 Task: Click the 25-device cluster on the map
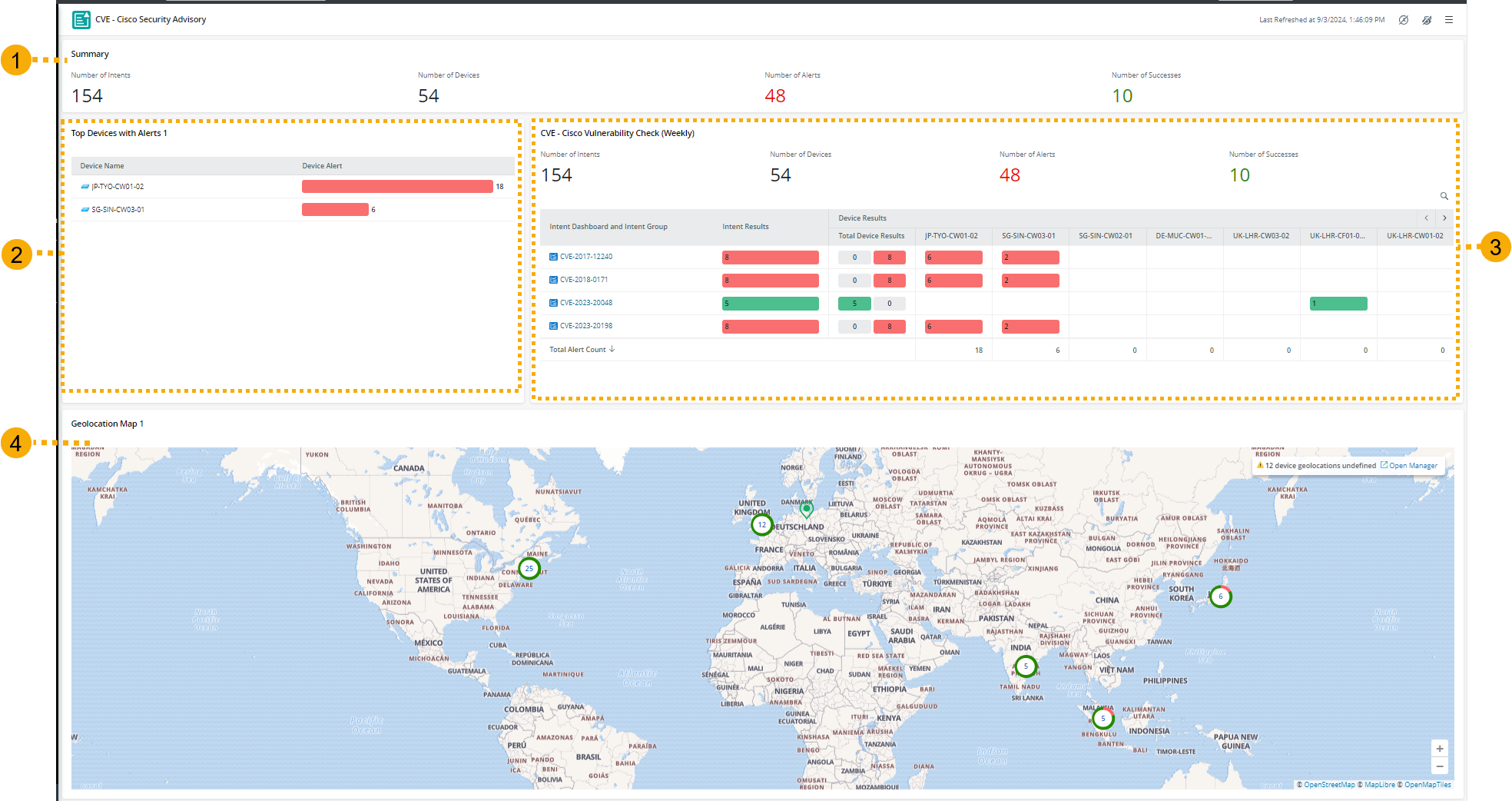pyautogui.click(x=529, y=569)
